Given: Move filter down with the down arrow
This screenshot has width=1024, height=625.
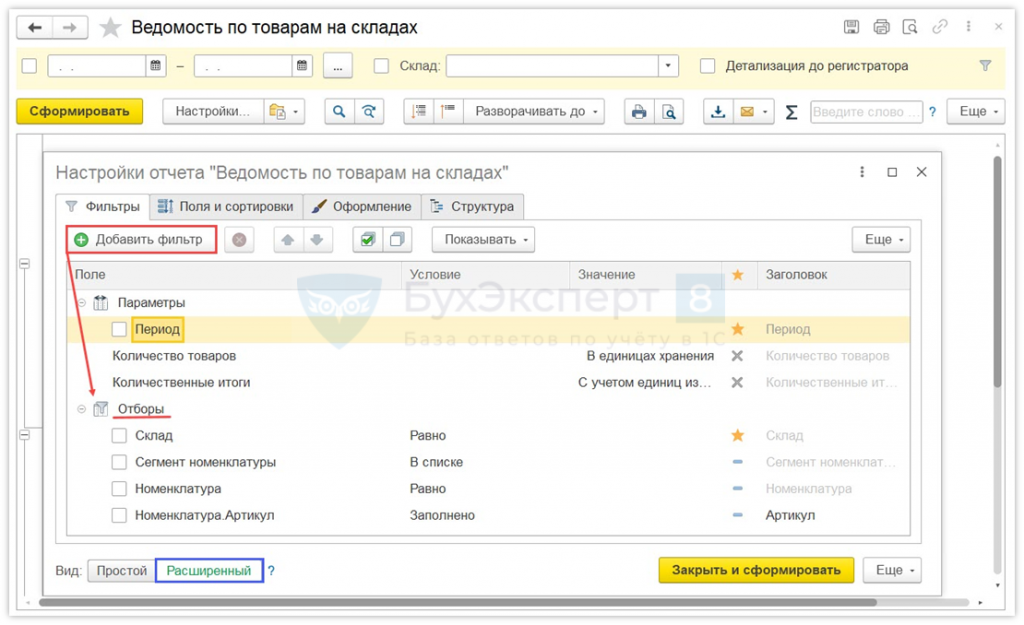Looking at the screenshot, I should click(x=317, y=240).
